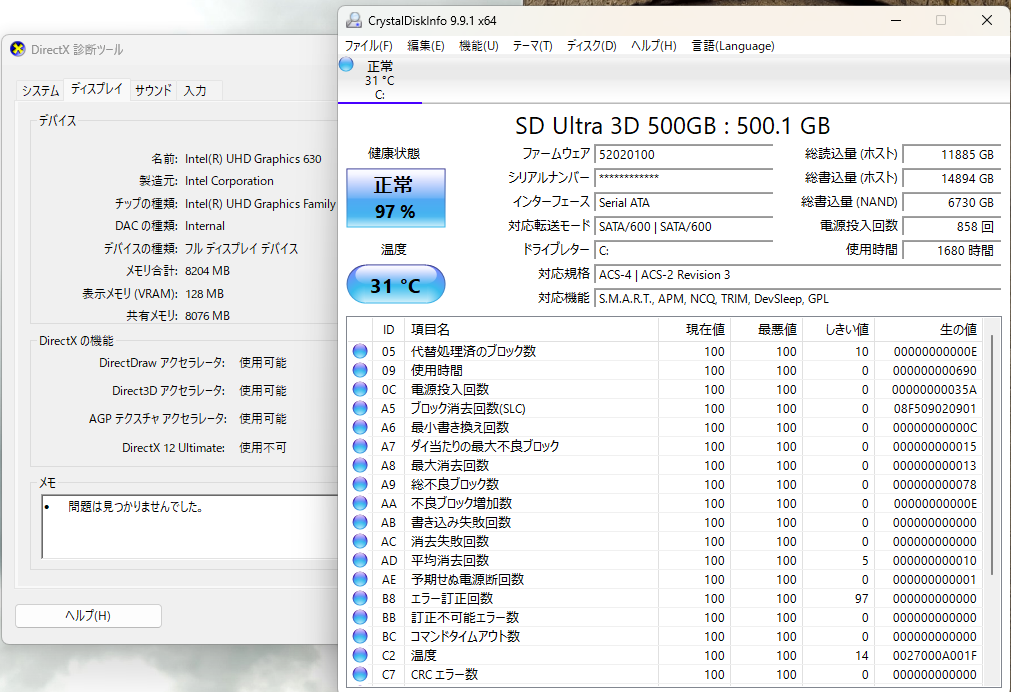The width and height of the screenshot is (1011, 692).
Task: Click status orb for attribute AD row
Action: point(360,560)
